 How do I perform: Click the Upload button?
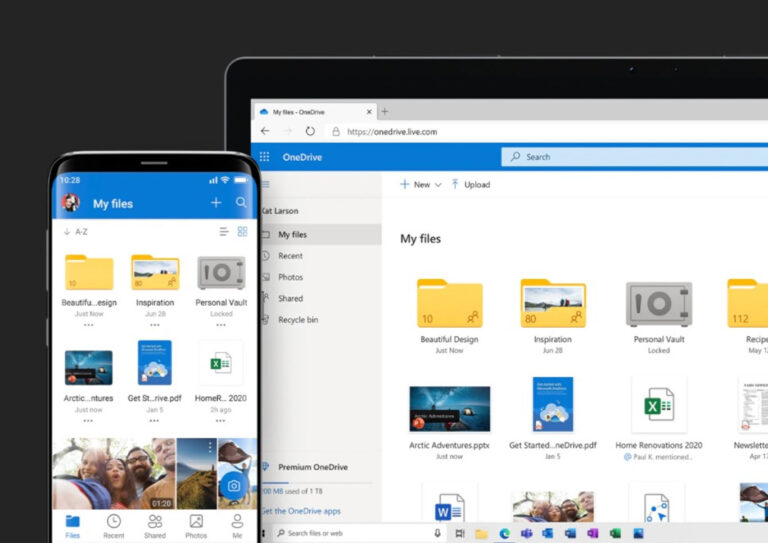click(471, 185)
